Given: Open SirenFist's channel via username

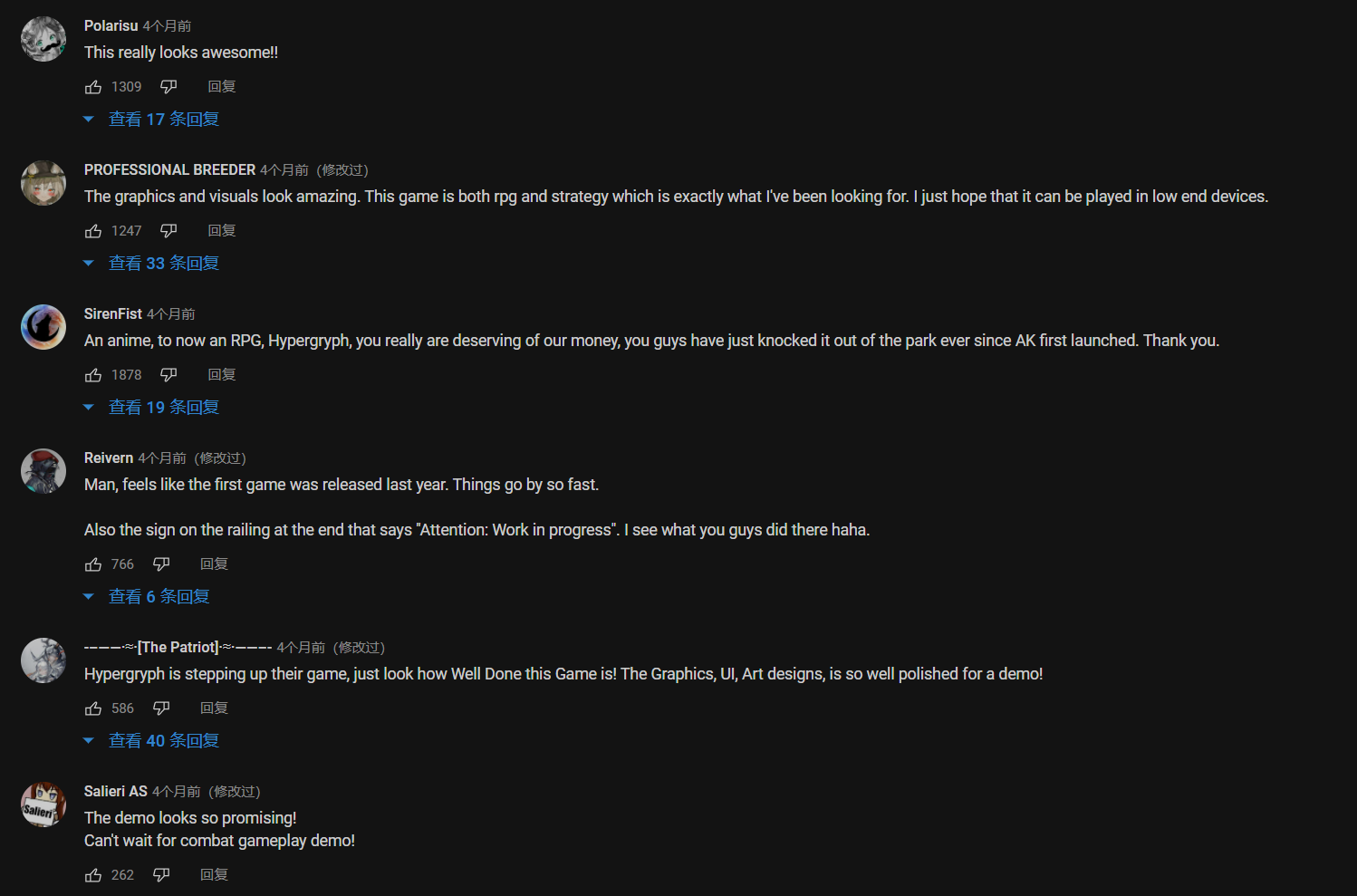Looking at the screenshot, I should click(113, 313).
